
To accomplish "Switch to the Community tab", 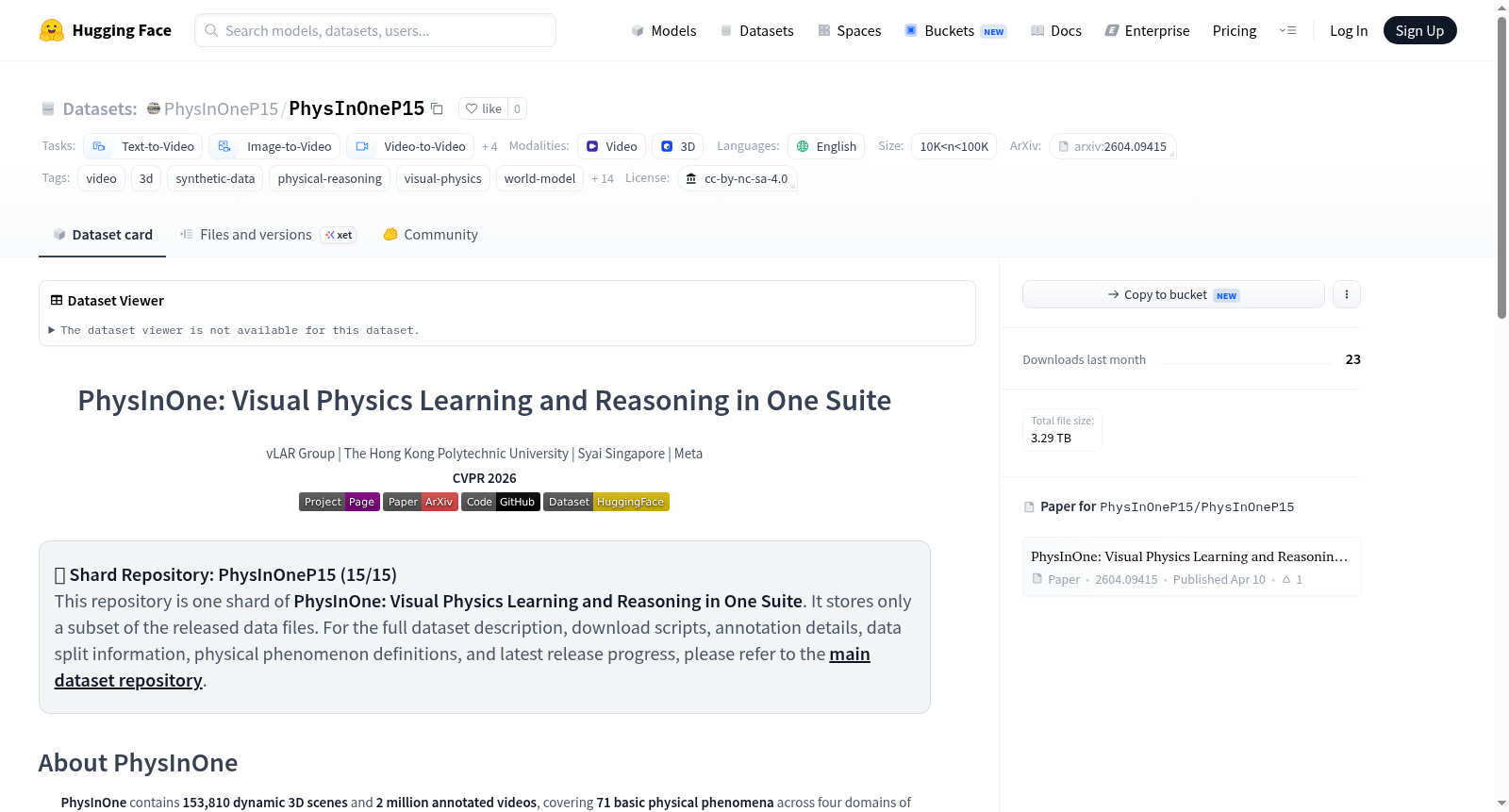I will coord(430,235).
